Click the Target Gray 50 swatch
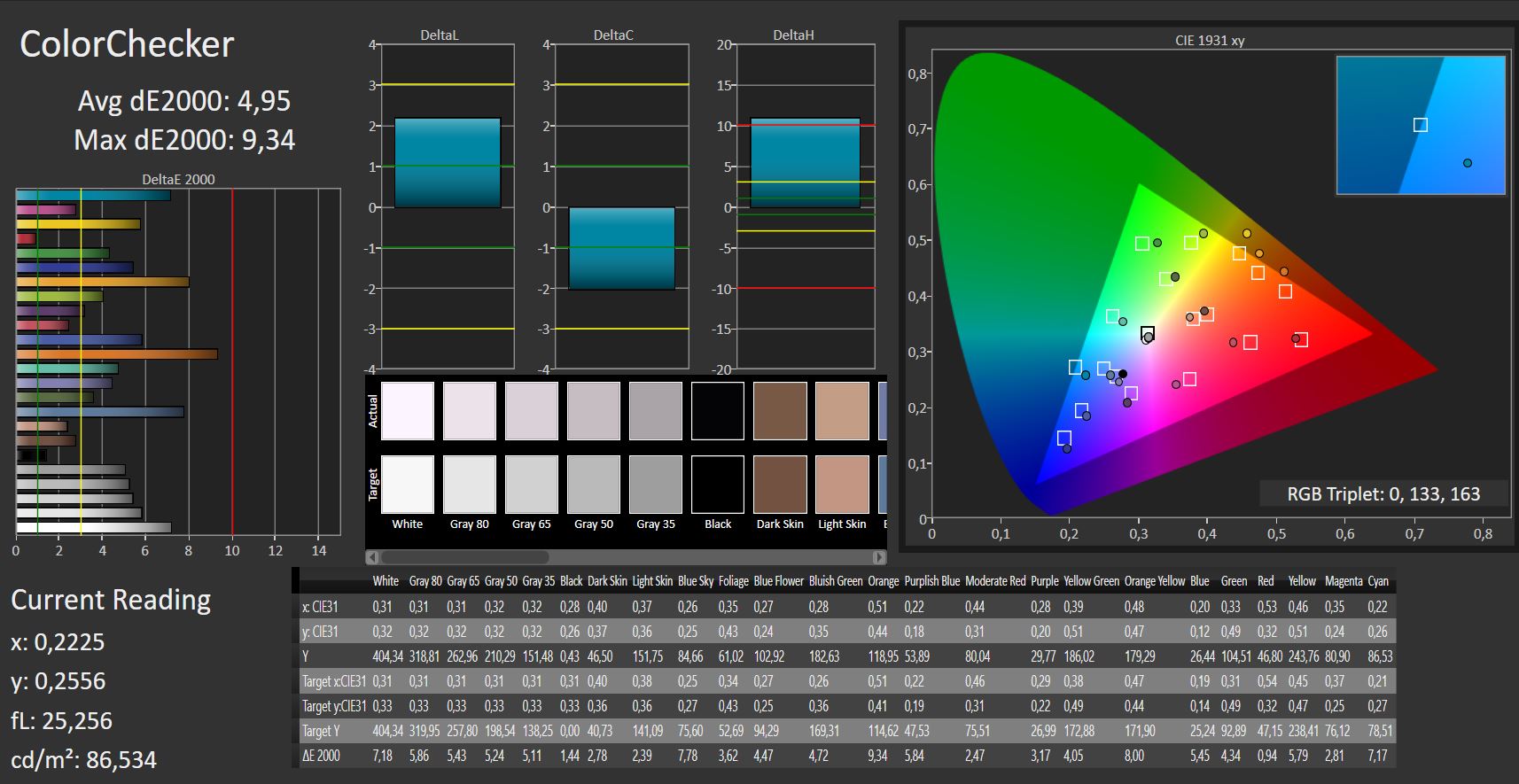Screen dimensions: 1519x784 593,485
